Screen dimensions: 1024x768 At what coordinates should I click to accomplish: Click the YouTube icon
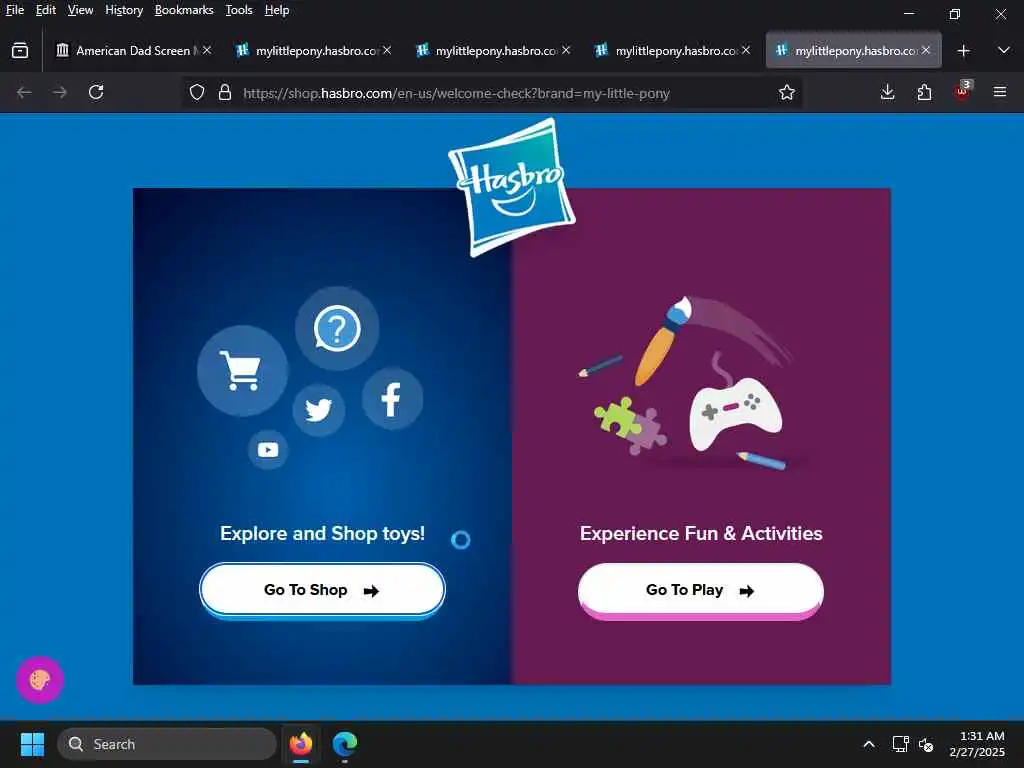pyautogui.click(x=268, y=449)
